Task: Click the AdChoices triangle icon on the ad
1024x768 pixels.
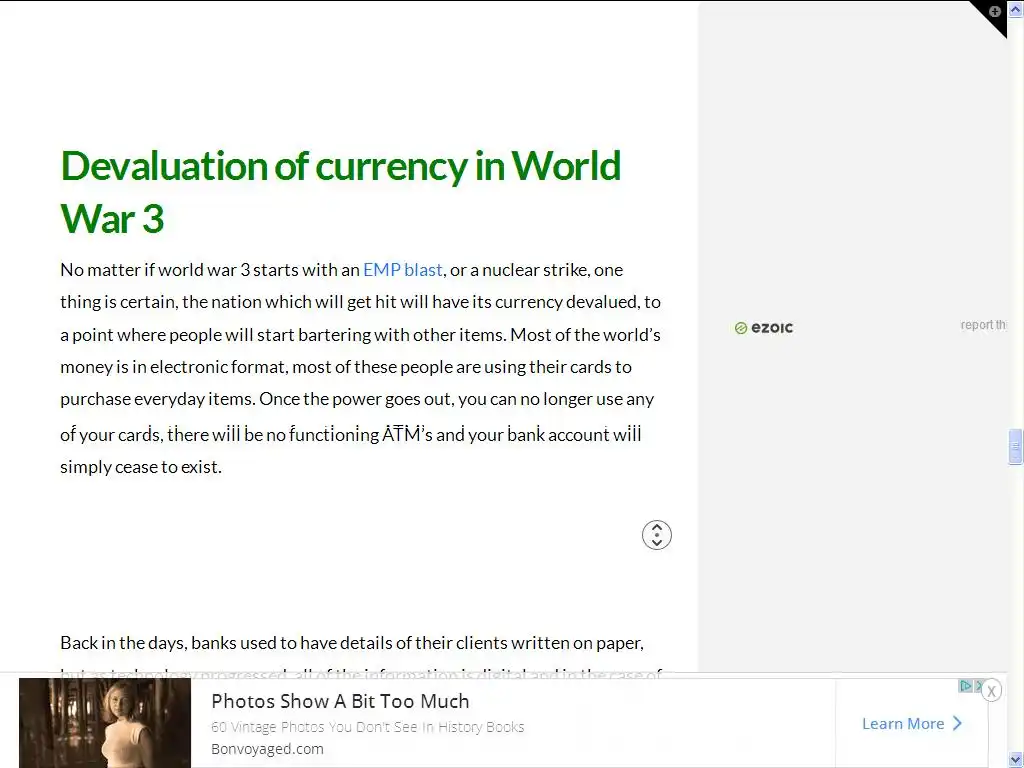Action: point(965,686)
